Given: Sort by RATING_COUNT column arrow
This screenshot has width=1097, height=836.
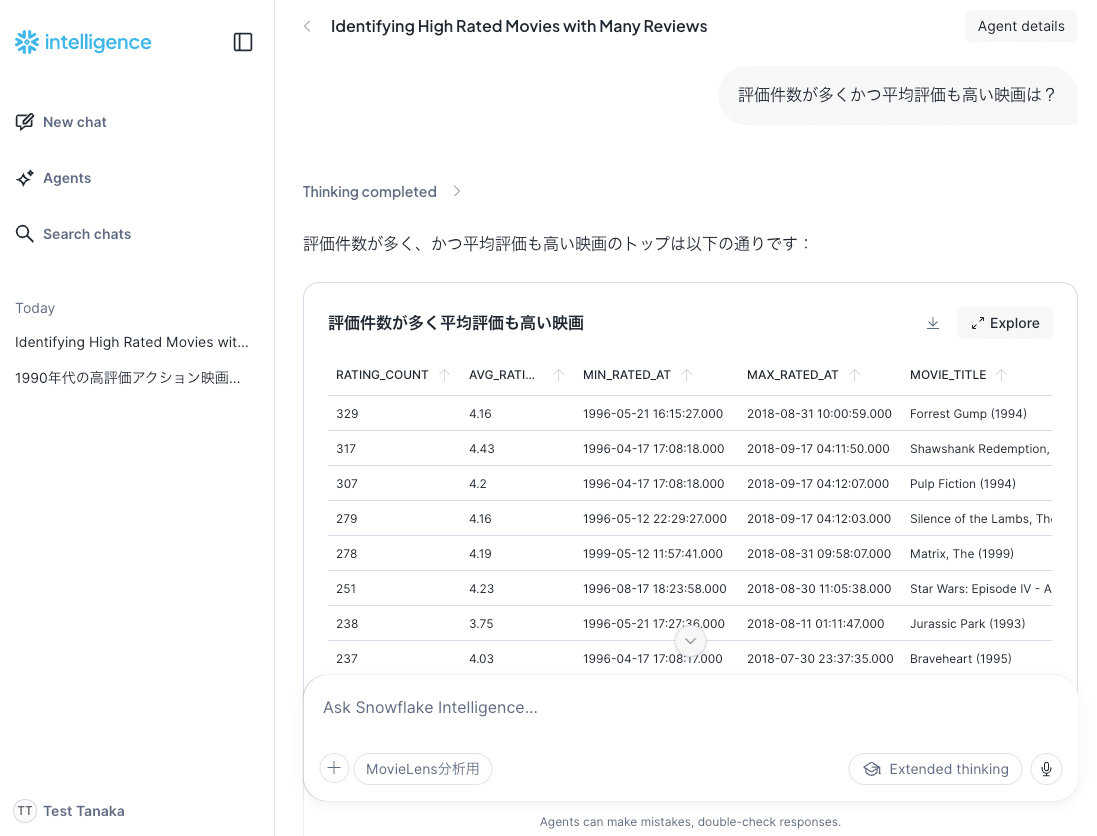Looking at the screenshot, I should click(444, 375).
